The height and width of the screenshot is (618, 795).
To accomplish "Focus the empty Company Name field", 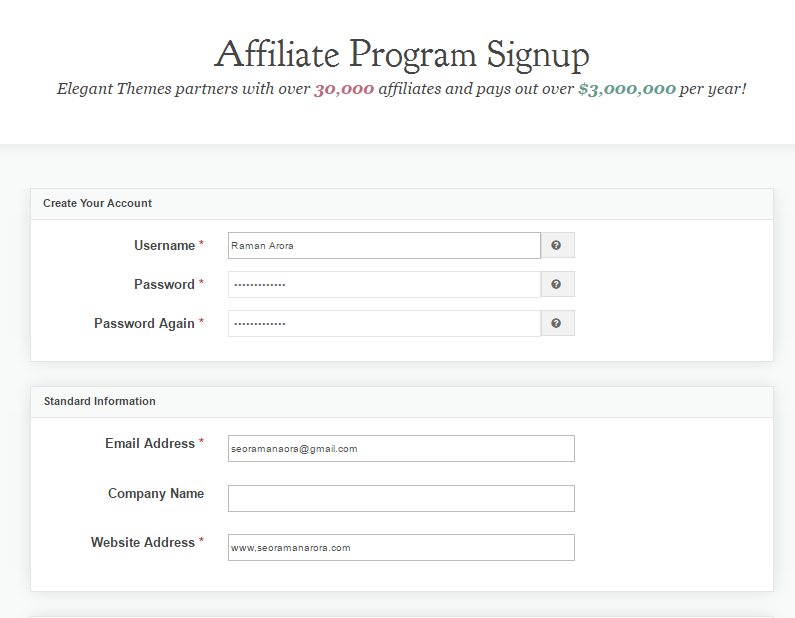I will pos(401,498).
